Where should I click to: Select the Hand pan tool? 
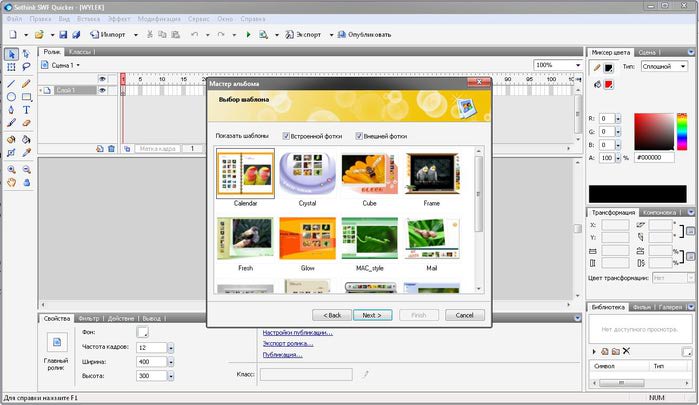coord(12,182)
